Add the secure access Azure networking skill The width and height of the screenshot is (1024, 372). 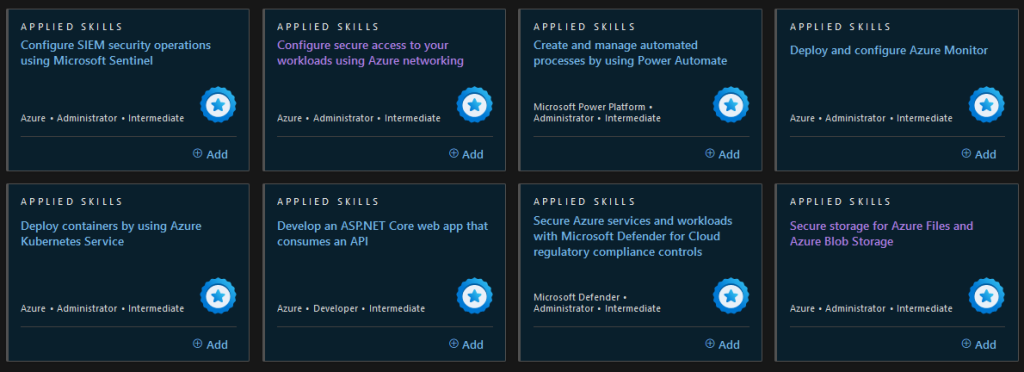point(466,154)
